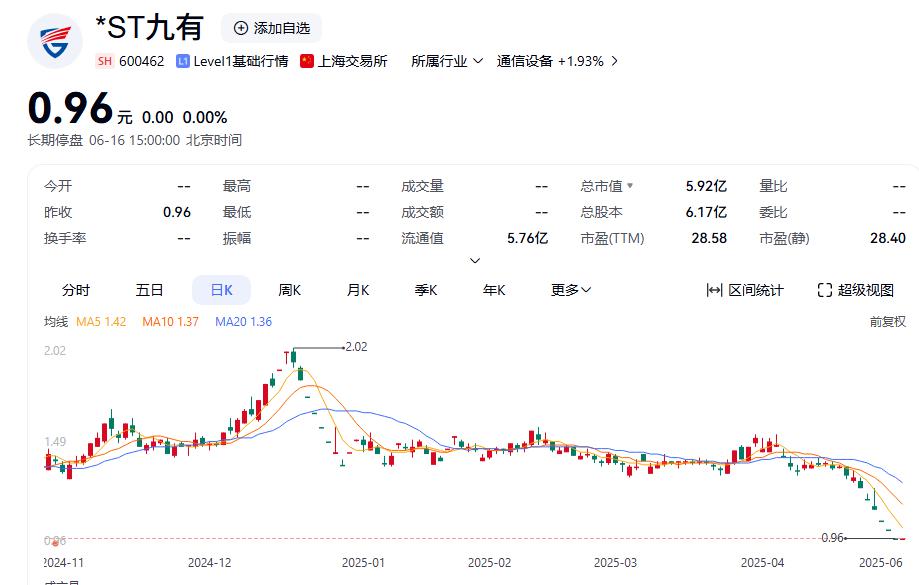Click the *ST九有 company logo
This screenshot has height=585, width=919.
coord(55,41)
